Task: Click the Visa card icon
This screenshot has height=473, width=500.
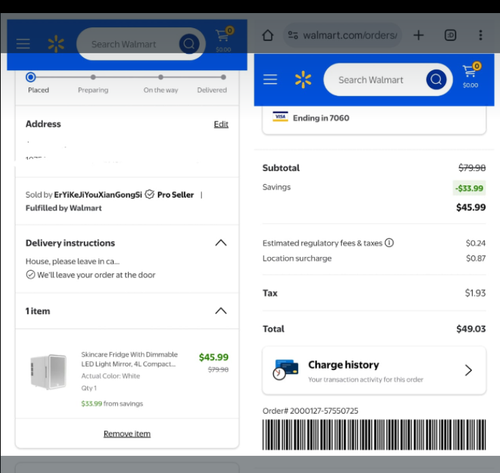Action: click(280, 117)
